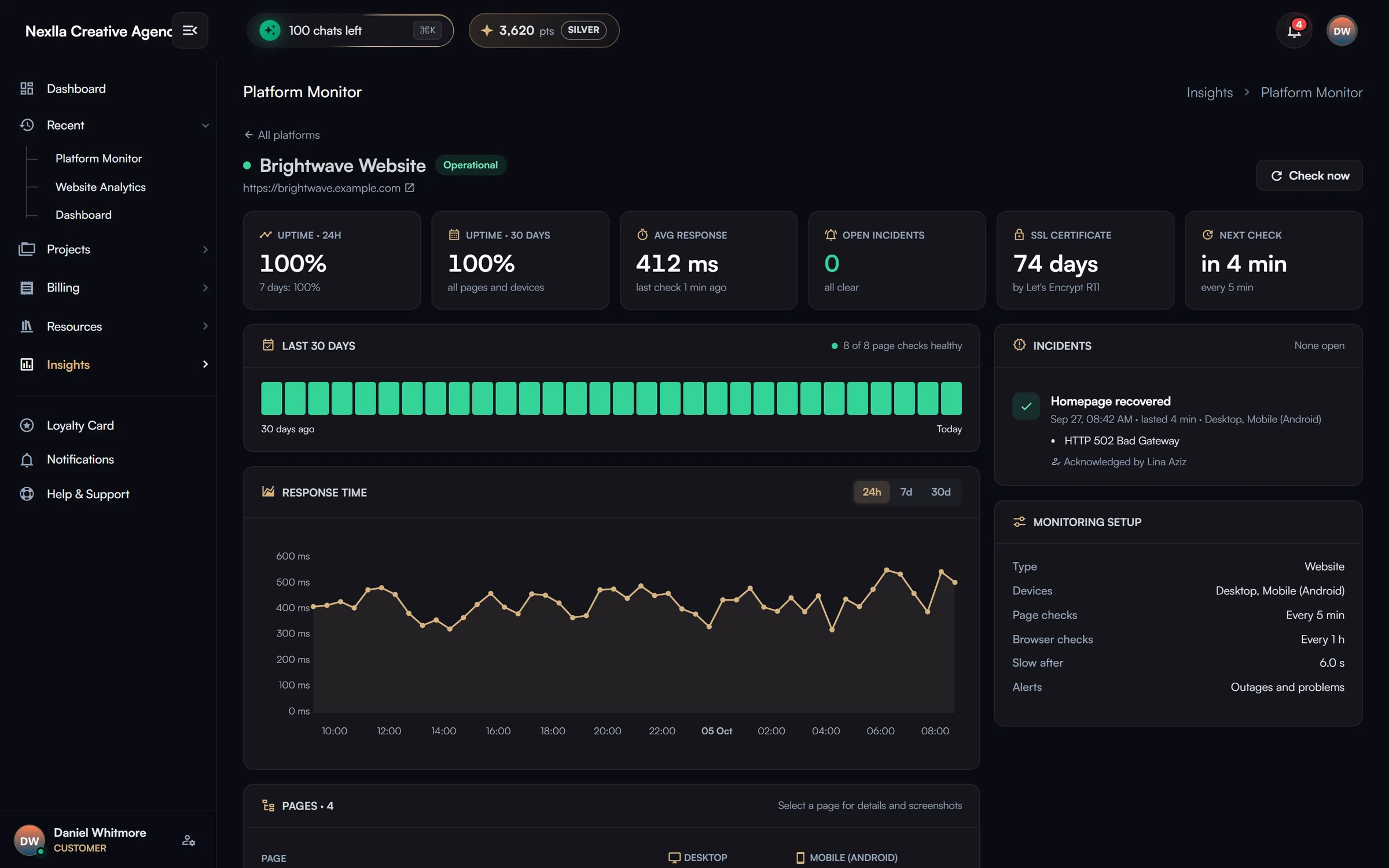Click the Avg Response 412 ms card
Screen dimensions: 1389x868
click(x=708, y=260)
